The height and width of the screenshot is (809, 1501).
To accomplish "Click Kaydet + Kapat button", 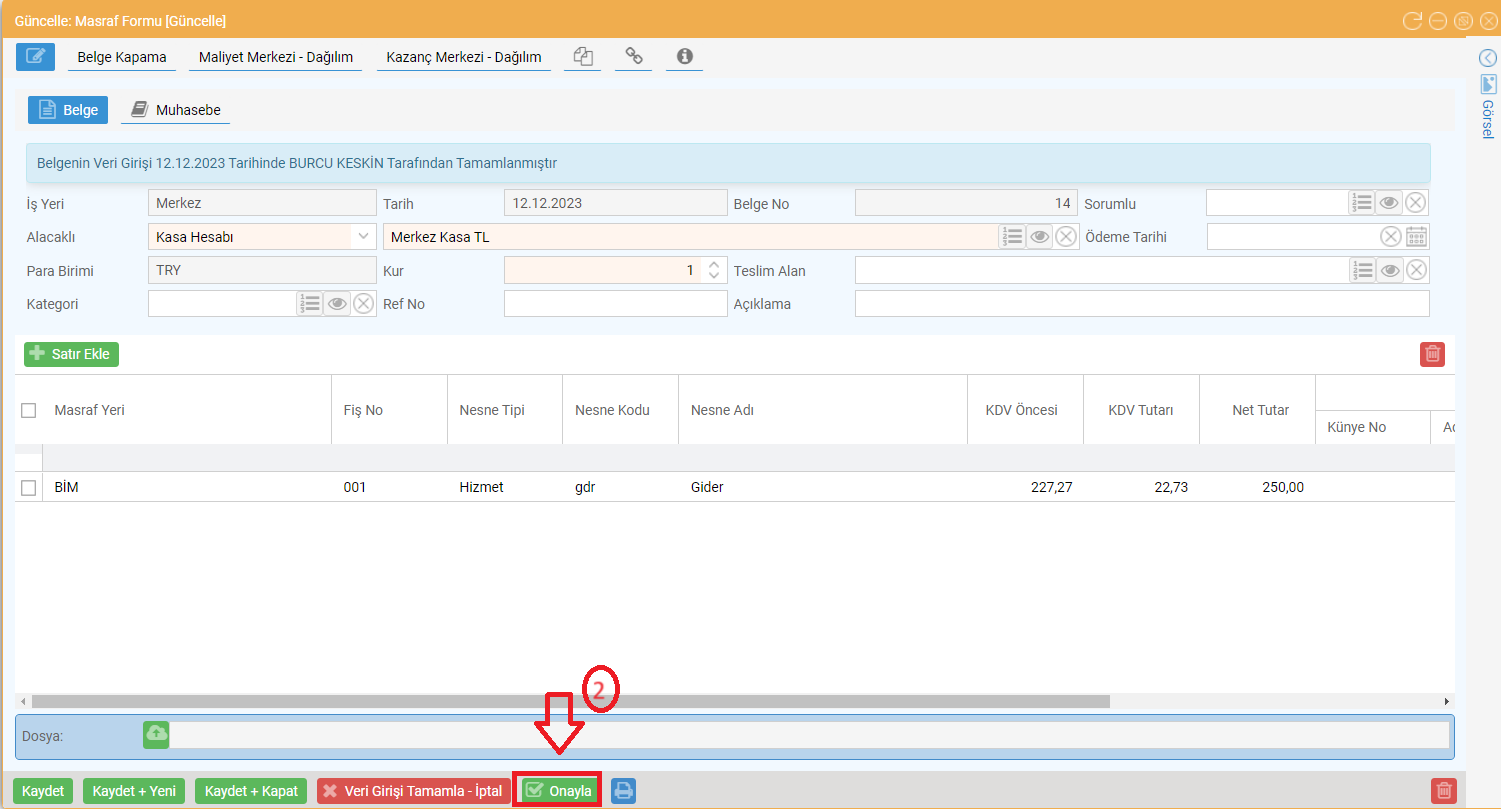I will point(251,791).
